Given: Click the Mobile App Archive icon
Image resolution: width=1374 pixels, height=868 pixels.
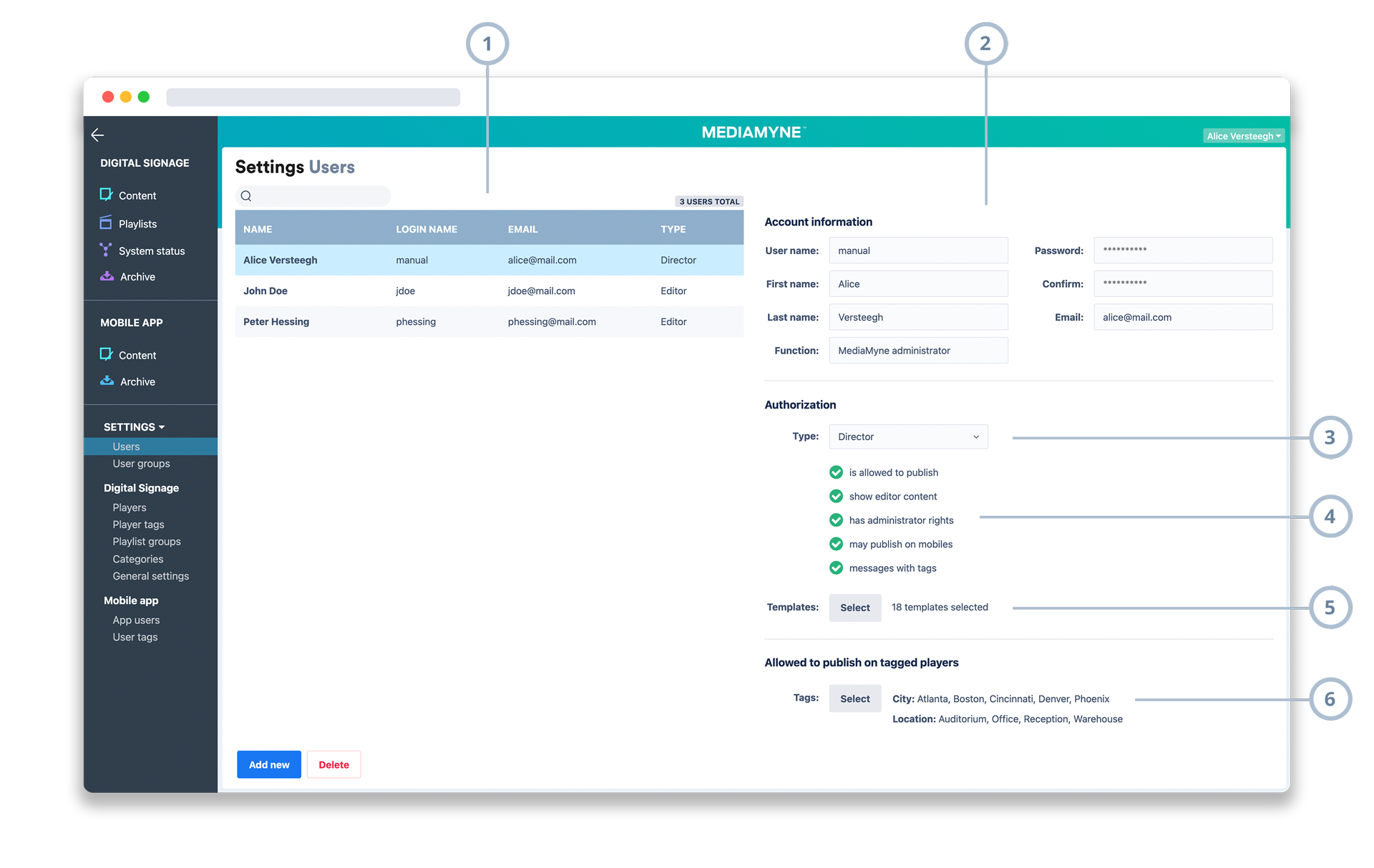Looking at the screenshot, I should [107, 381].
